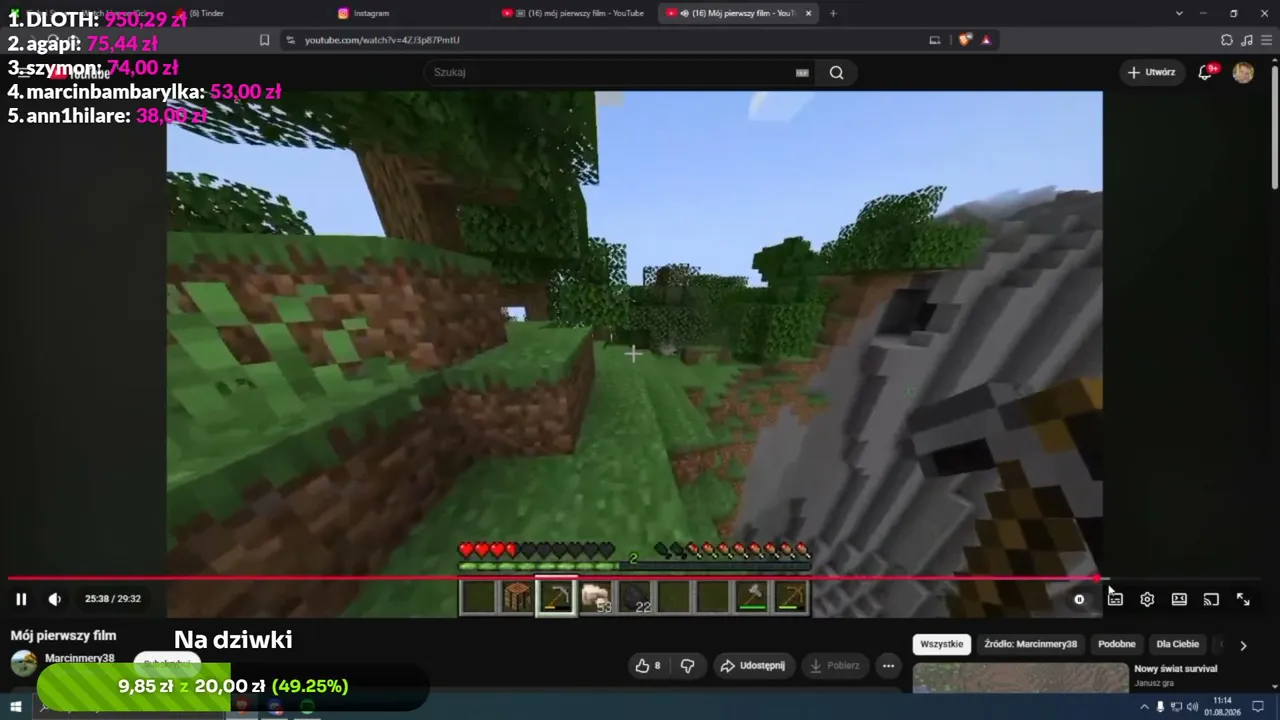Open the Marcinmery38 channel avatar
The height and width of the screenshot is (720, 1280).
pyautogui.click(x=24, y=662)
